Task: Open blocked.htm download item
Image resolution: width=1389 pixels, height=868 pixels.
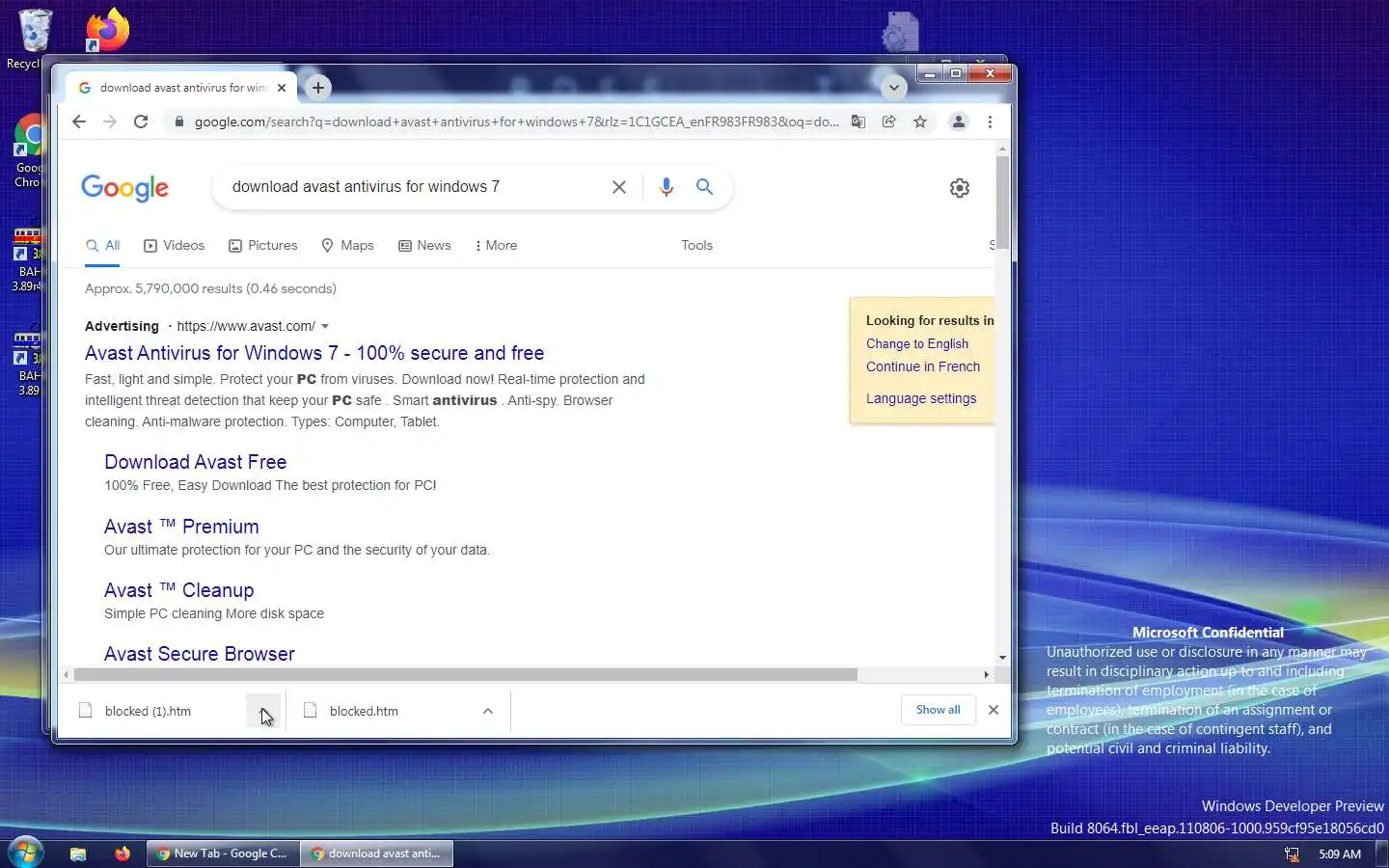Action: pos(364,711)
